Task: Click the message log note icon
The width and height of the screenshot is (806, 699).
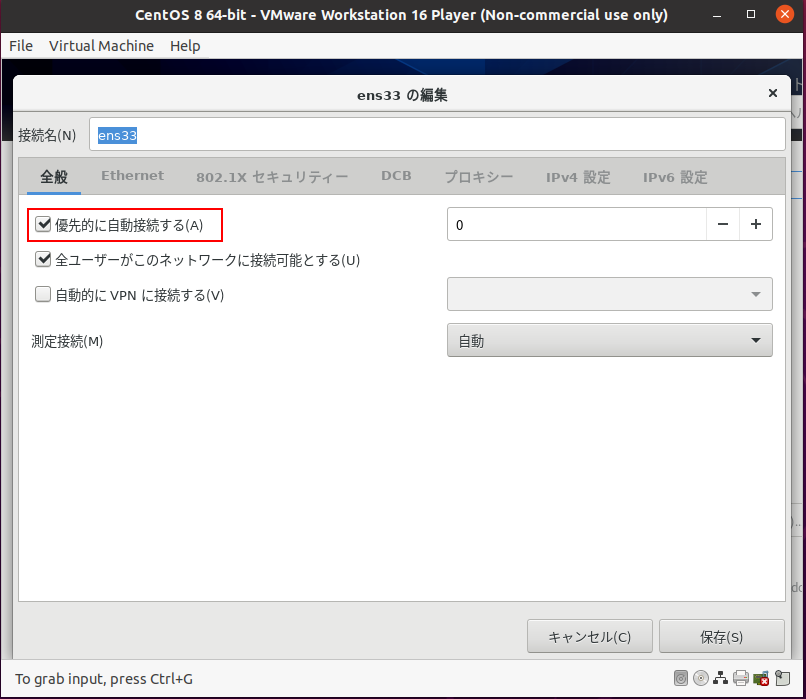Action: tap(782, 678)
